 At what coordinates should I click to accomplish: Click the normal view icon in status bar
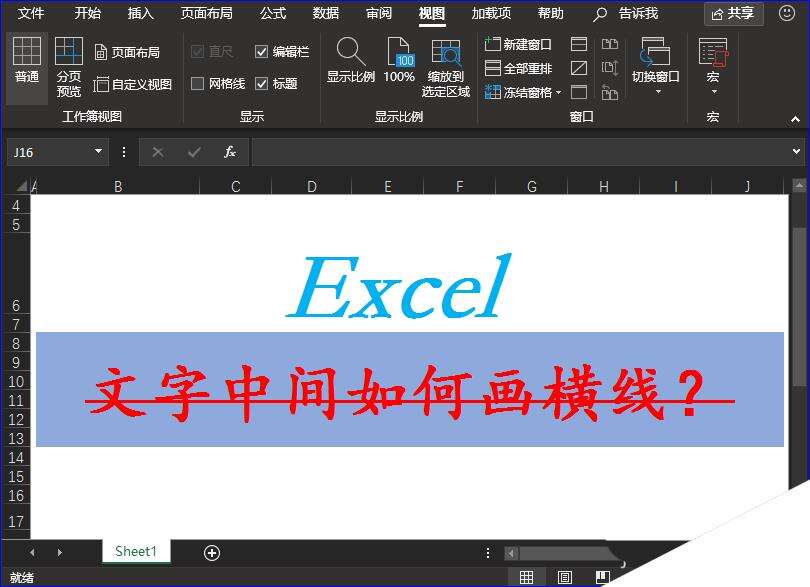[x=526, y=577]
